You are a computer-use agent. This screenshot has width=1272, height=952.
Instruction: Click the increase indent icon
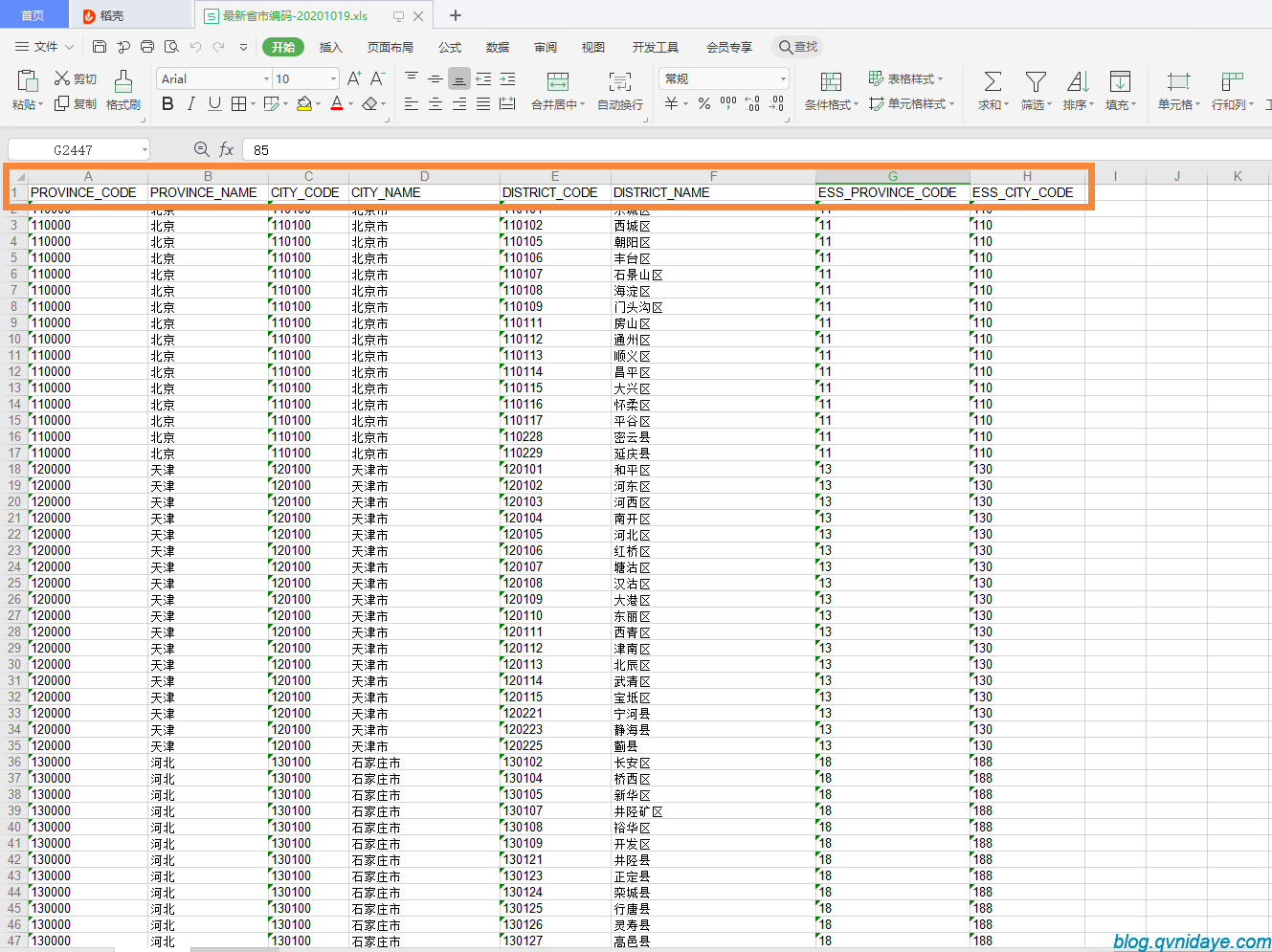pos(507,78)
